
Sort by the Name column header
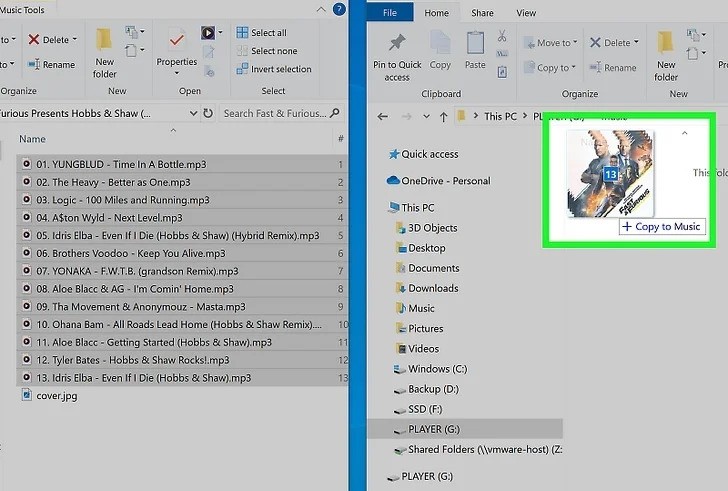32,139
